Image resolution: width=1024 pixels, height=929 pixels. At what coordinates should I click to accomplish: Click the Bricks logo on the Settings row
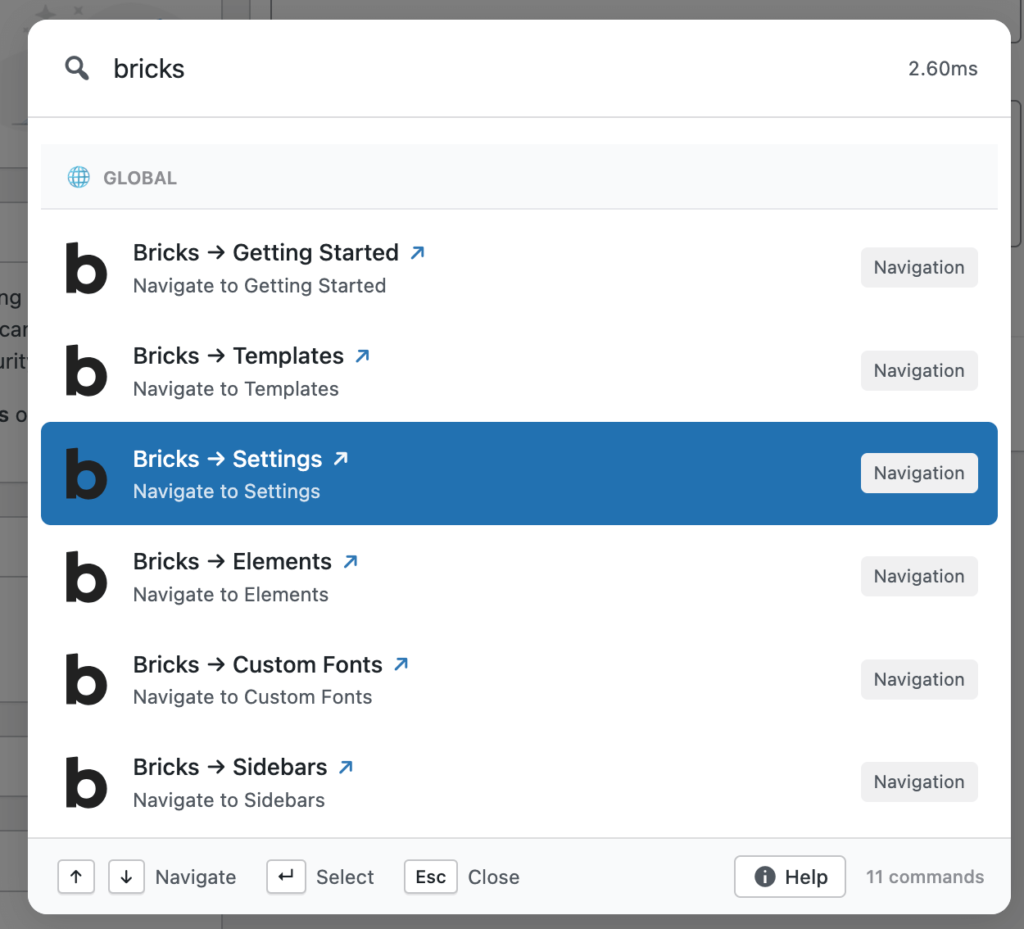[86, 474]
